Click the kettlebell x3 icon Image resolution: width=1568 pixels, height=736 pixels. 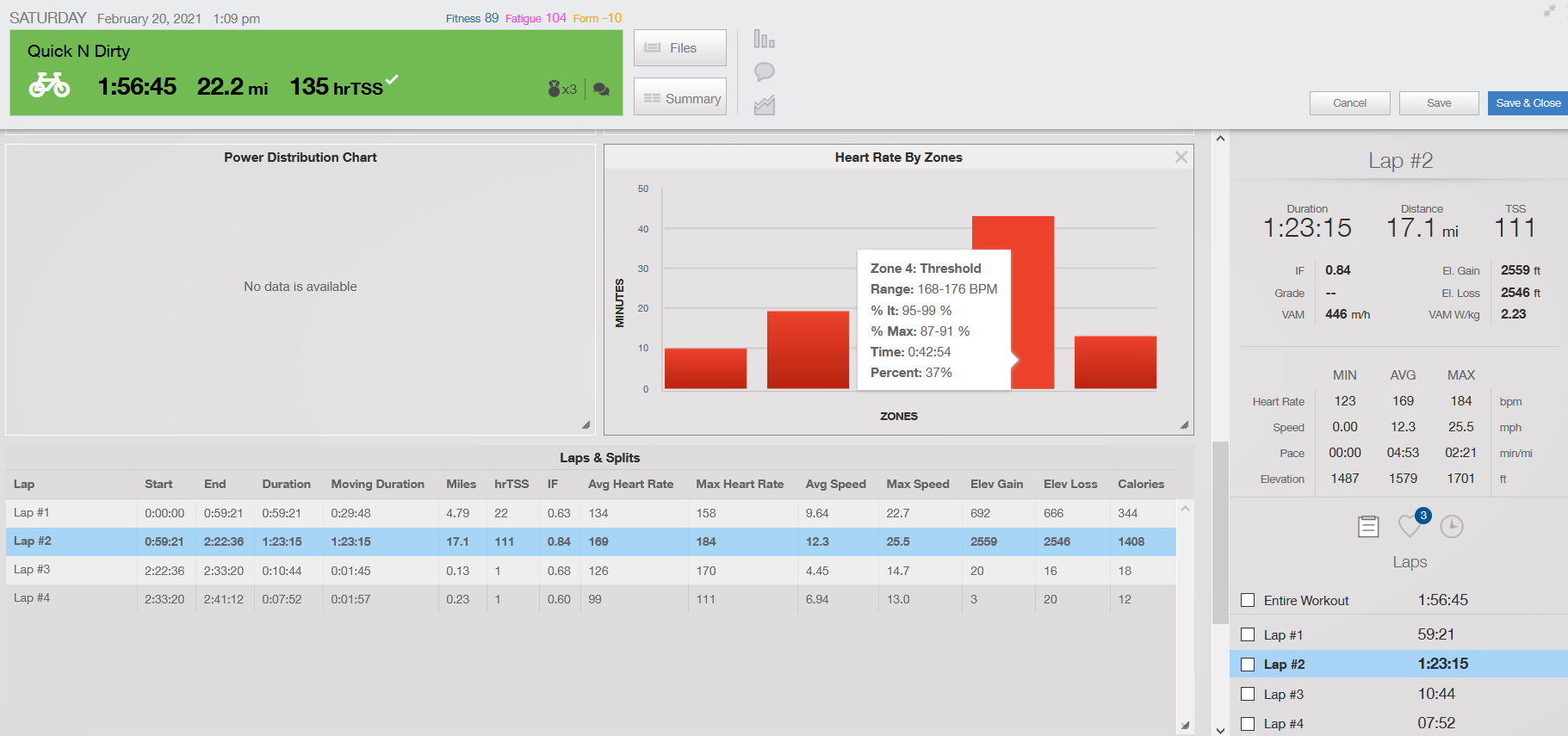coord(562,89)
